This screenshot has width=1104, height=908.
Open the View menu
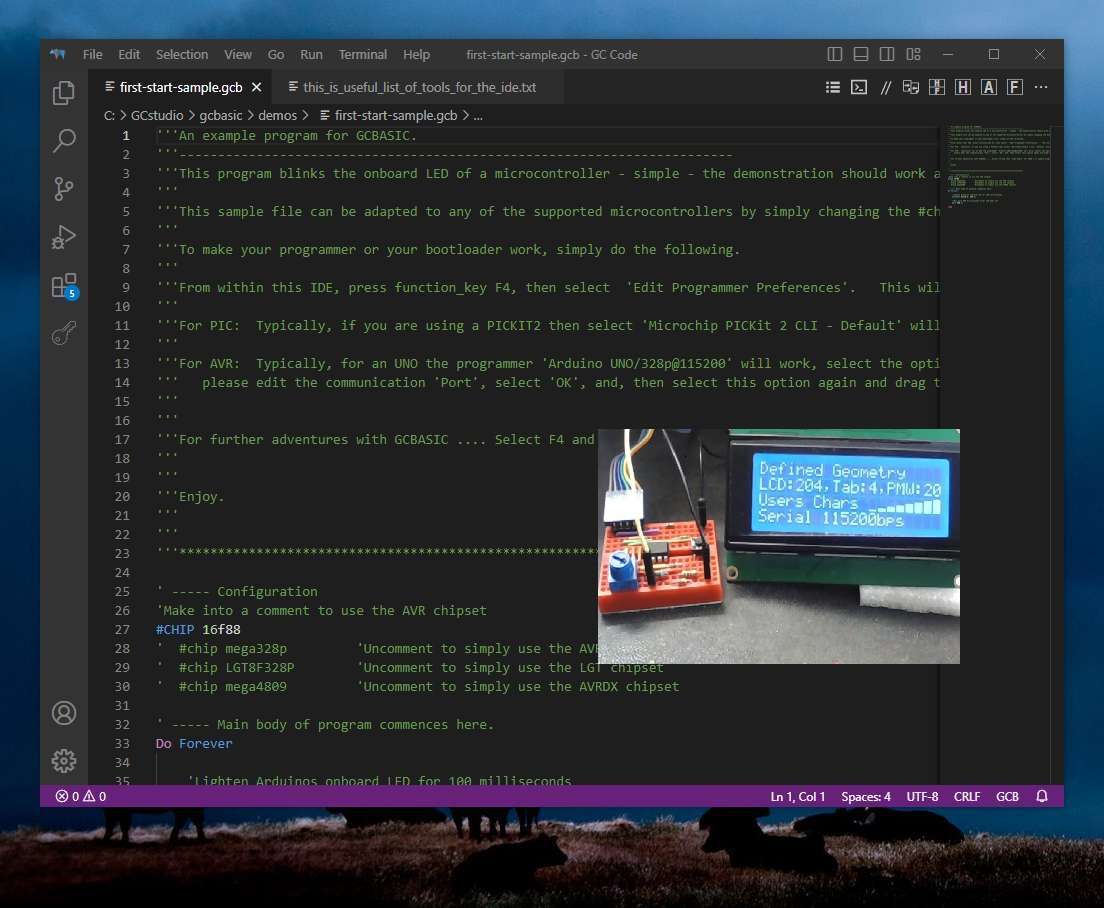click(x=238, y=54)
